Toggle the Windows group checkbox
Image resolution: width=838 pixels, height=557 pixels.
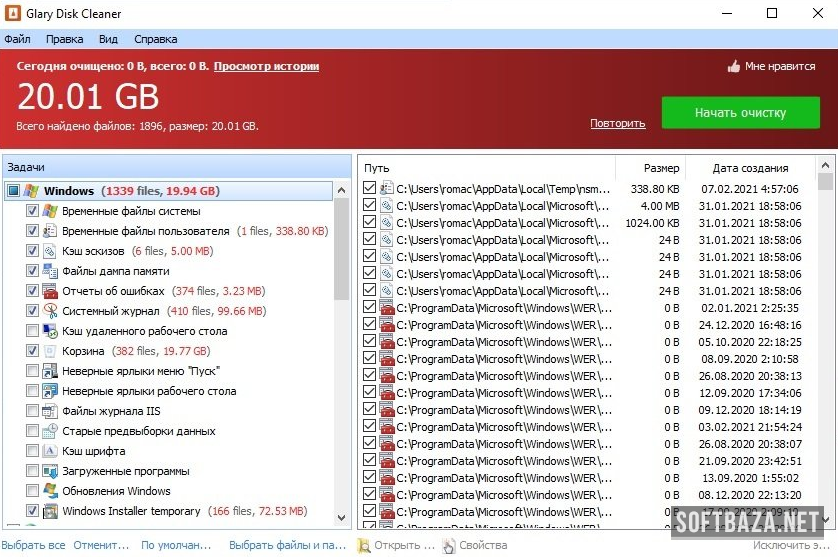pos(13,191)
